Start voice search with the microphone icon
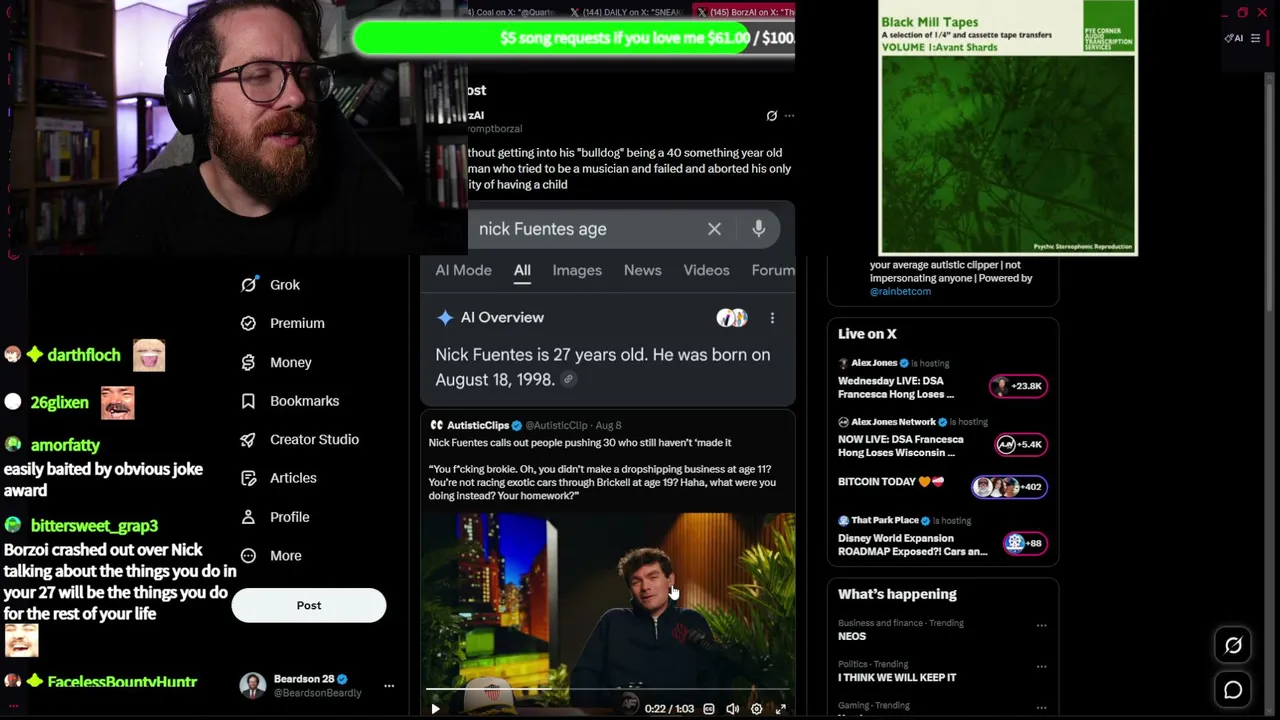 [759, 229]
